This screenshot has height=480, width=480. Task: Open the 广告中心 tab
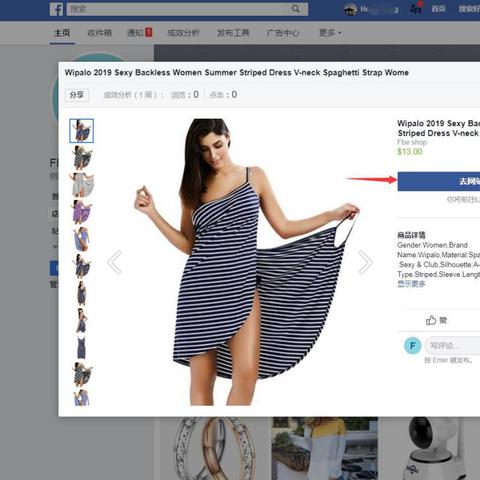click(x=283, y=33)
